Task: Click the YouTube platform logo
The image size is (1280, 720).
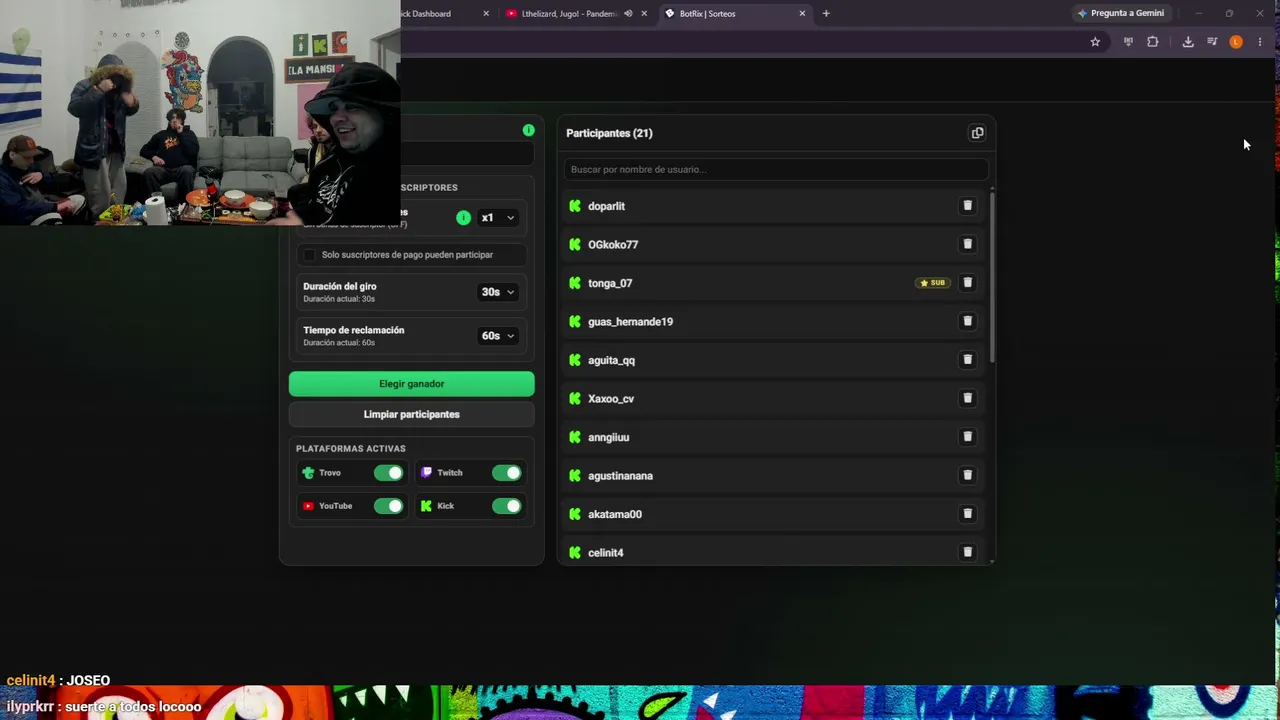Action: 308,506
